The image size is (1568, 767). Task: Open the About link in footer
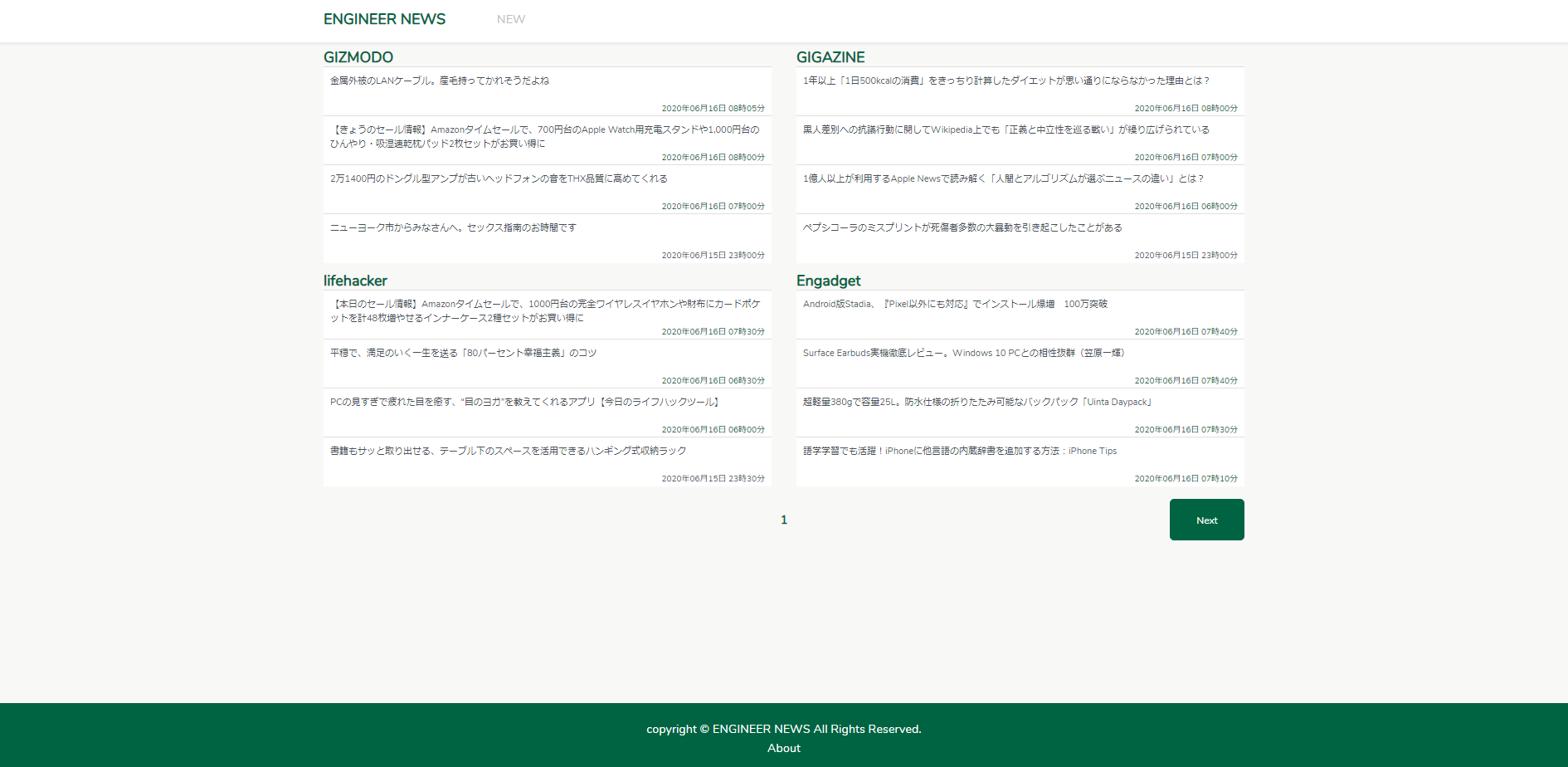pos(783,748)
